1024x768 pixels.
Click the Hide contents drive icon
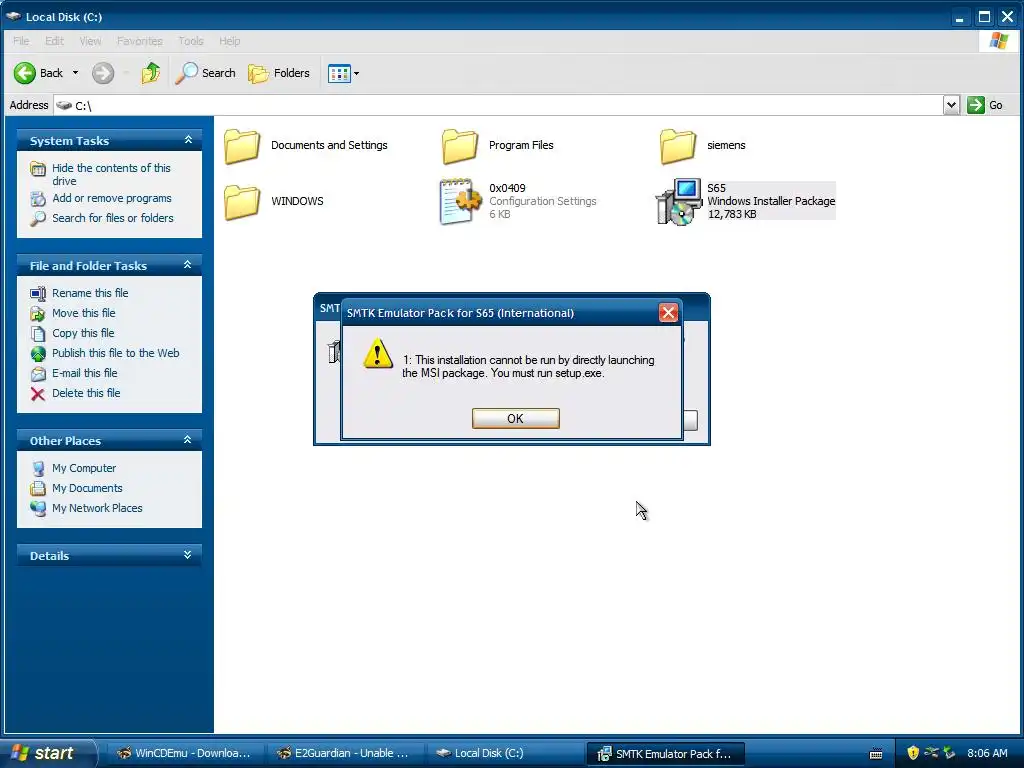[38, 169]
